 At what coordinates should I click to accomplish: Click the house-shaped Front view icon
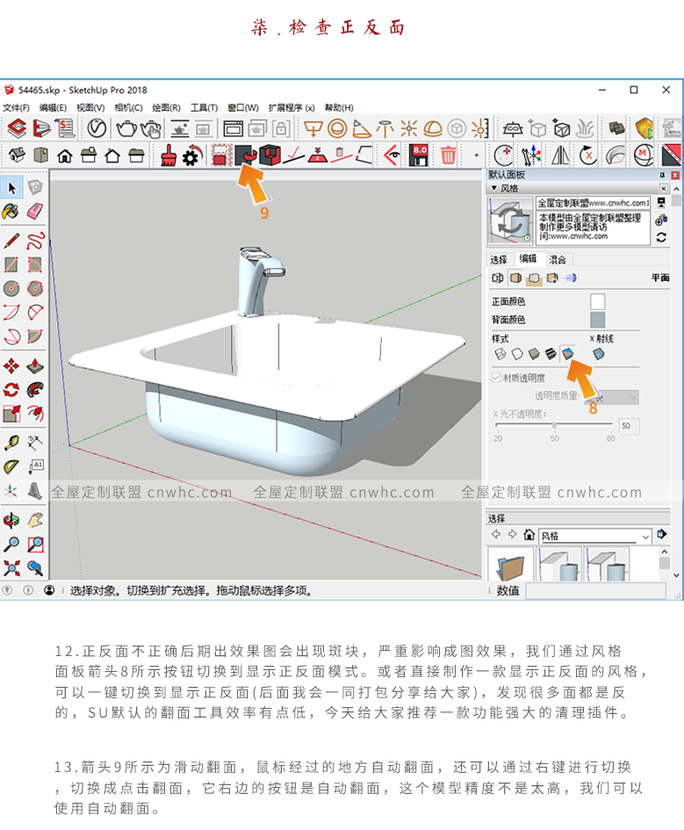tap(65, 156)
